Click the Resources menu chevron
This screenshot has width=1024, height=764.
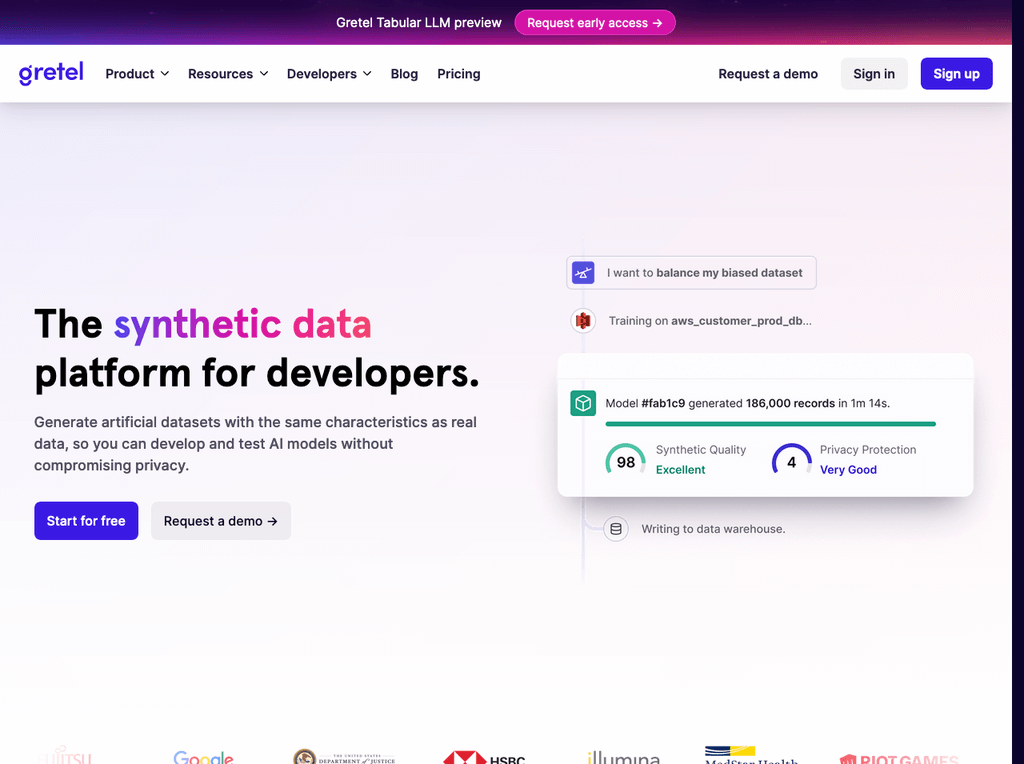click(x=264, y=74)
